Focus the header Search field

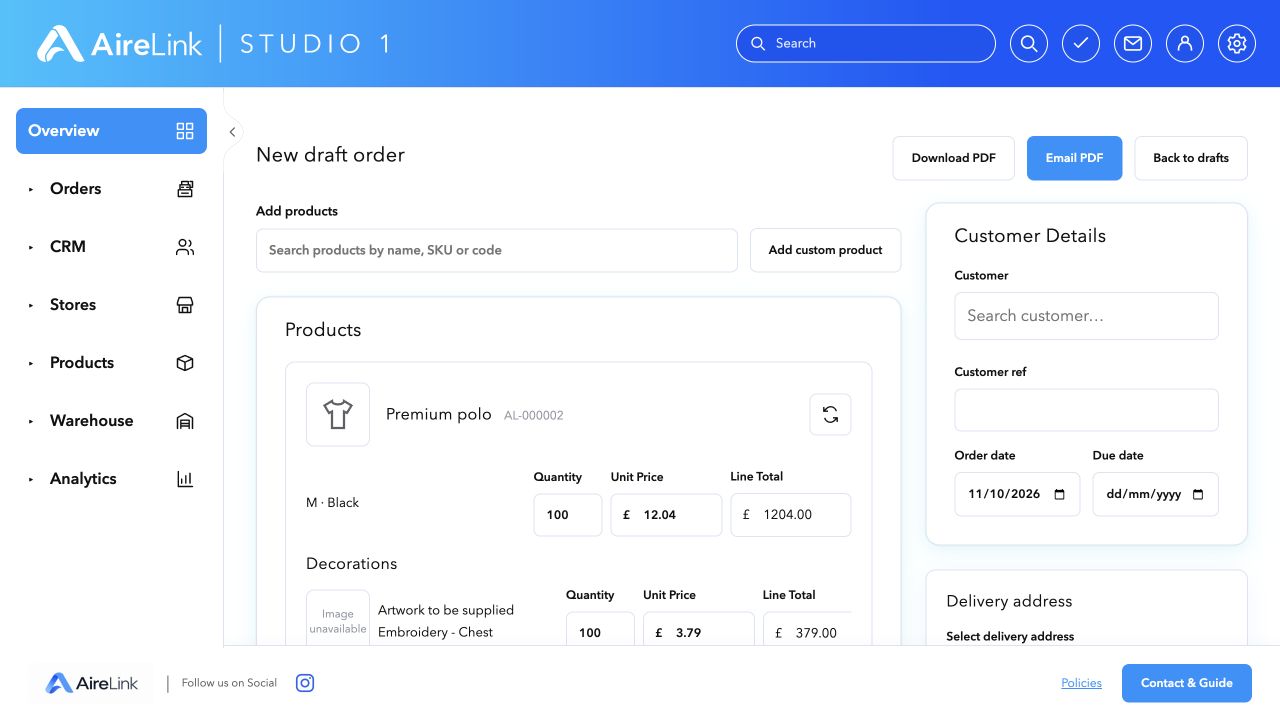pos(866,44)
